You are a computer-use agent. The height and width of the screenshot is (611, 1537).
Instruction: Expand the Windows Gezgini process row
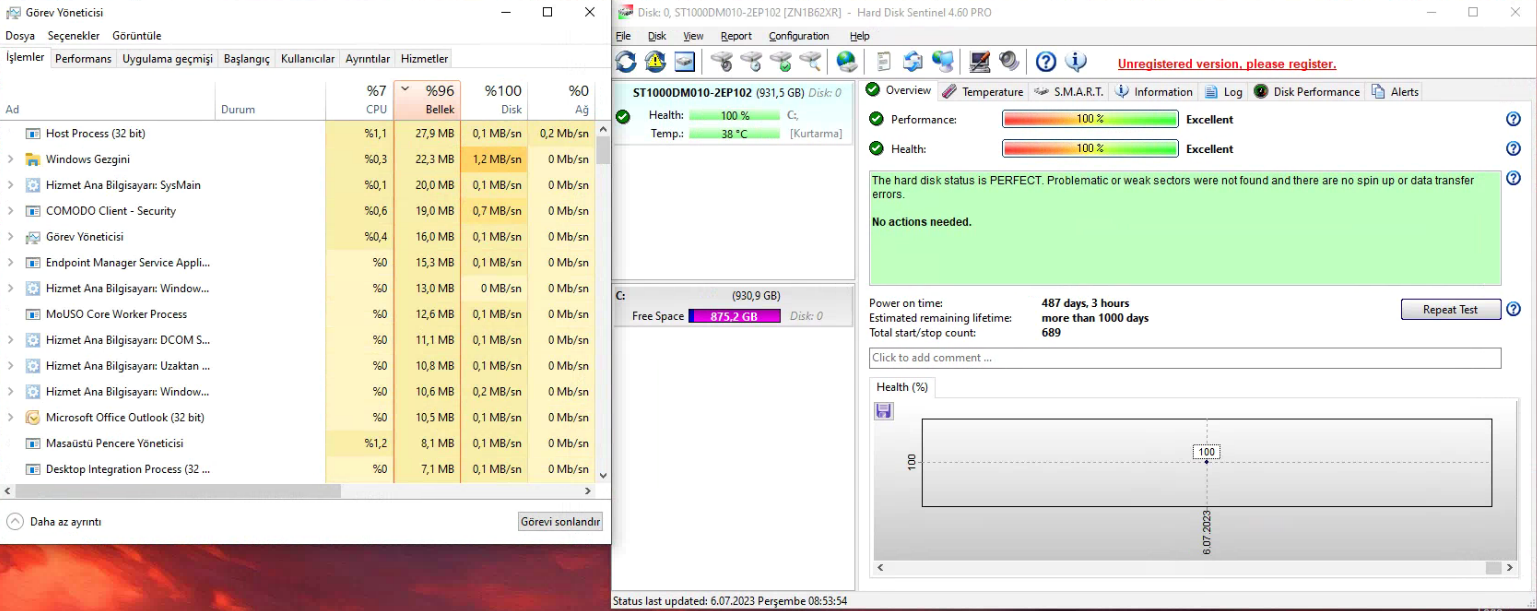click(10, 159)
